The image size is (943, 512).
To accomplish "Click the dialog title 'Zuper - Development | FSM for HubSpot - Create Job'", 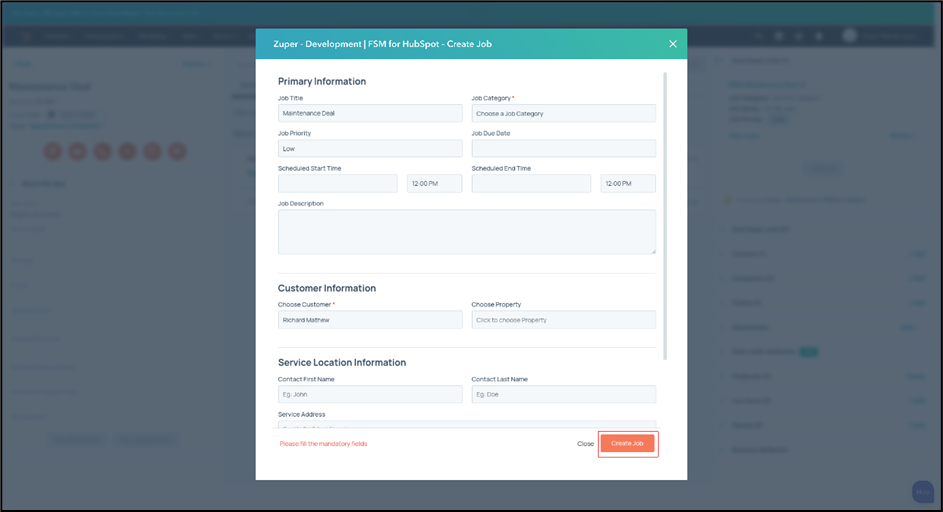I will (382, 44).
